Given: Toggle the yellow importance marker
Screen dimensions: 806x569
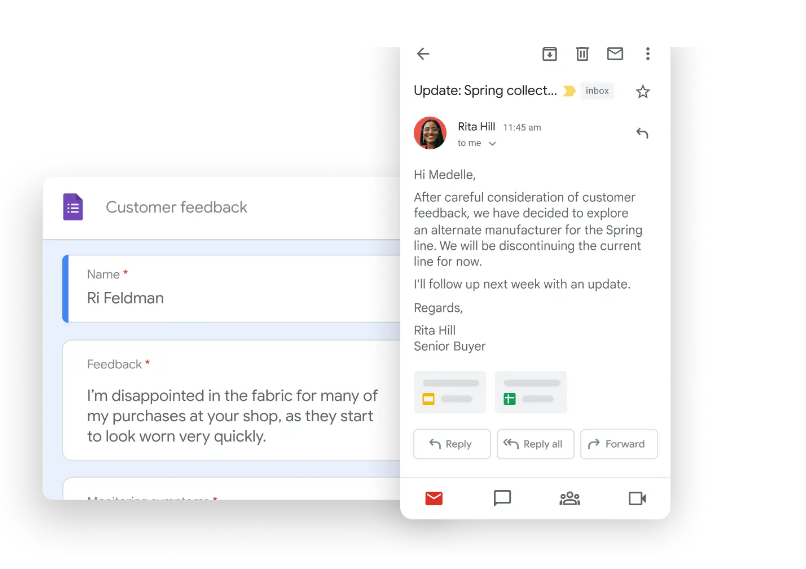Looking at the screenshot, I should pyautogui.click(x=569, y=91).
